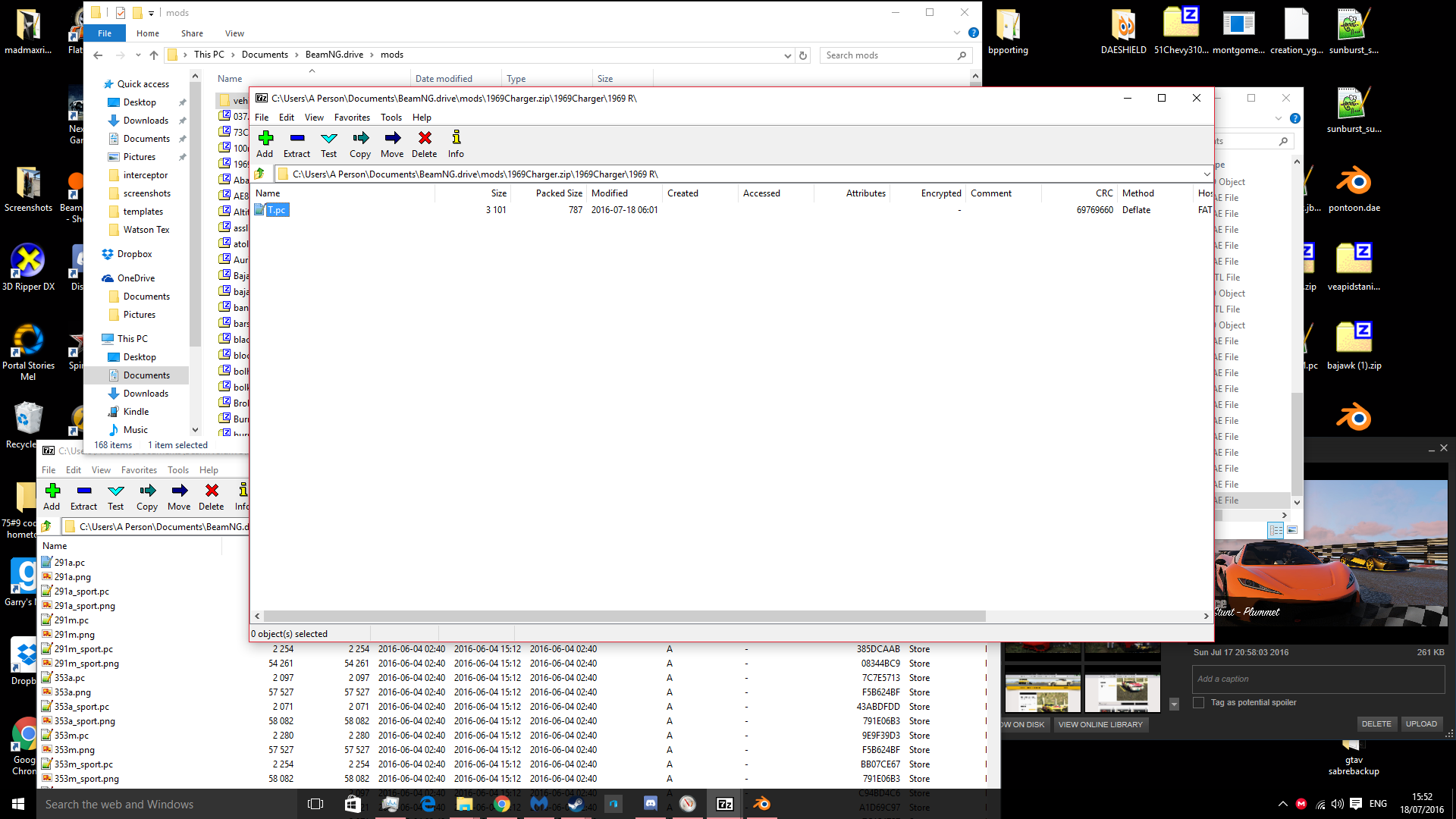Image resolution: width=1456 pixels, height=819 pixels.
Task: Click VIEW ONLINE LIBRARY button
Action: coord(1100,725)
